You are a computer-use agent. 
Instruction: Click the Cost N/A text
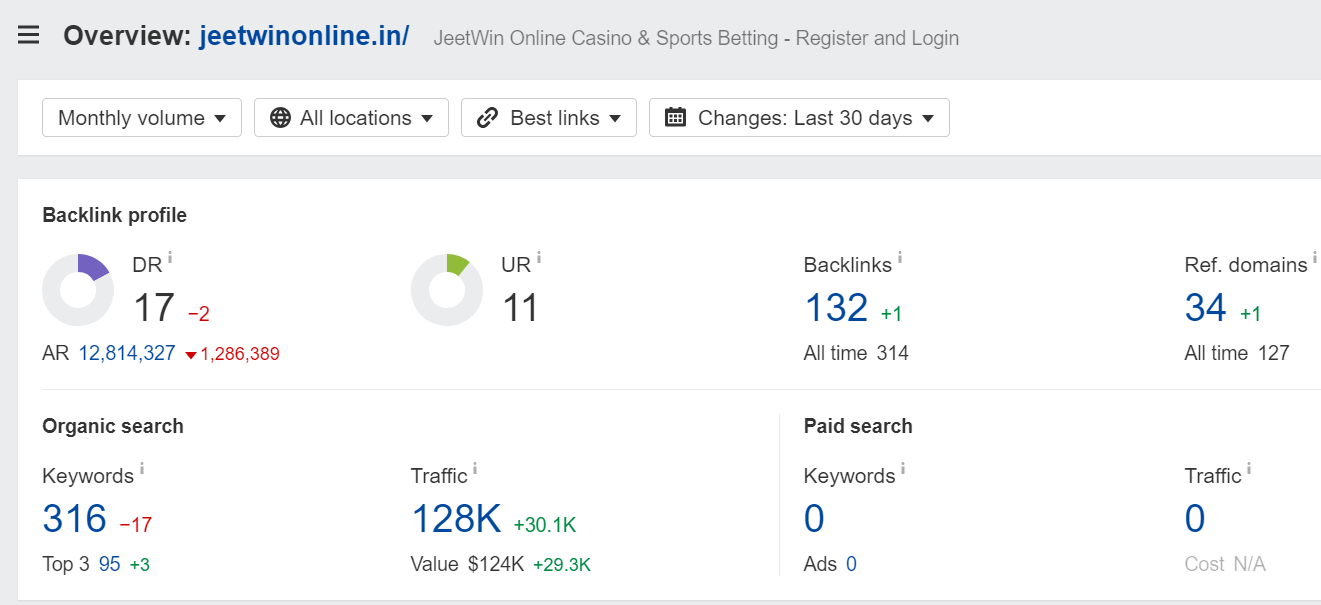1225,564
